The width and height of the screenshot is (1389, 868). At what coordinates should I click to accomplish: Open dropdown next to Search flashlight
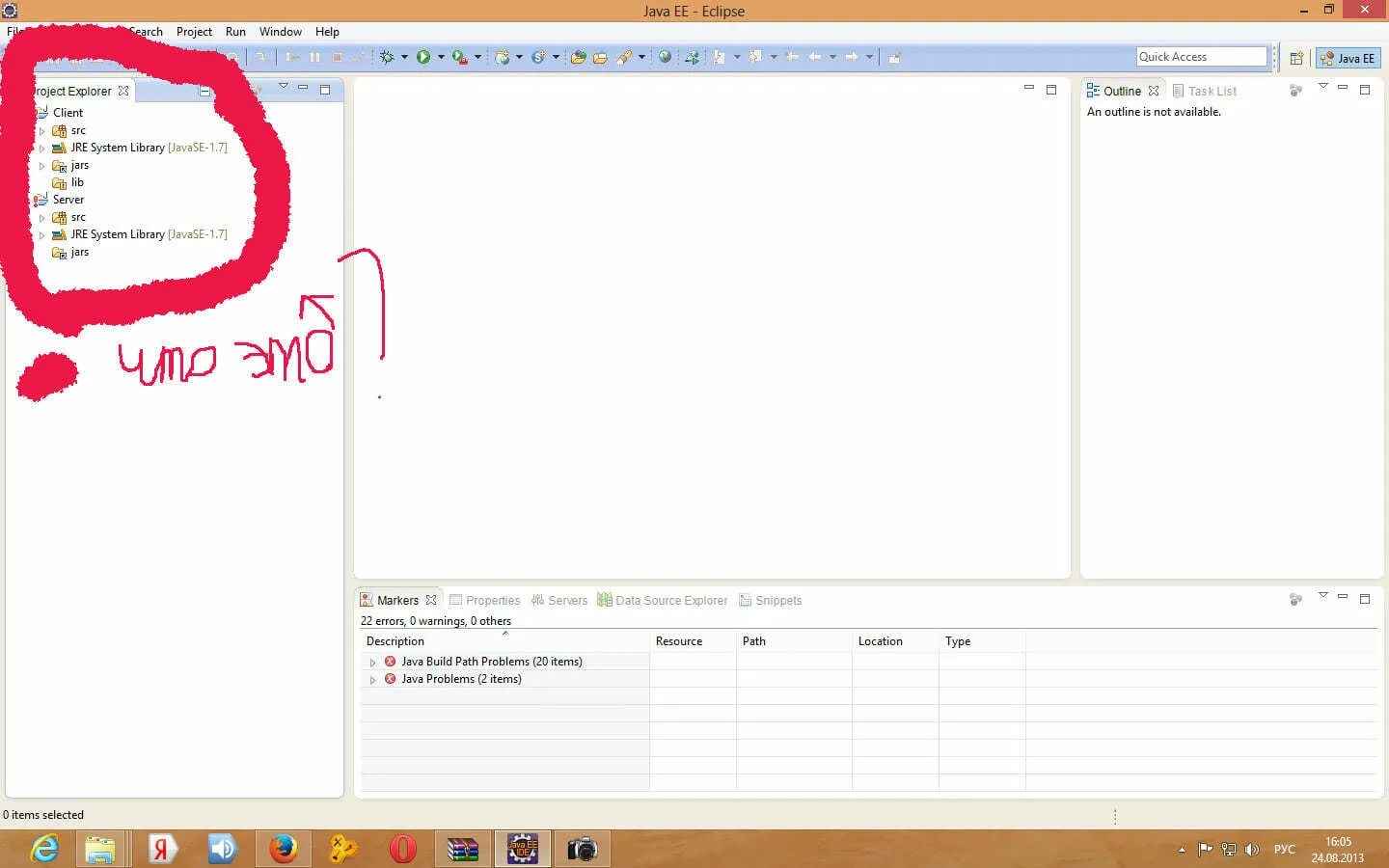[641, 57]
